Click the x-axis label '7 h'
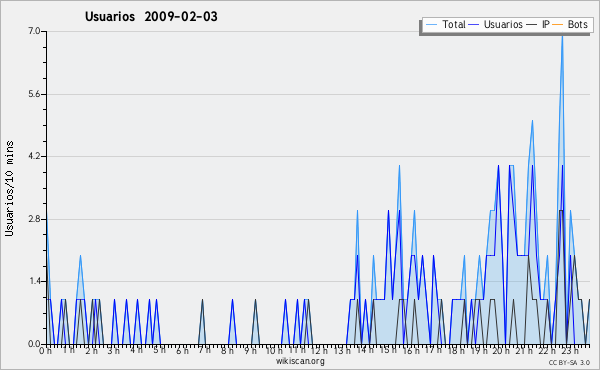Viewport: 600px width, 370px height. click(205, 350)
